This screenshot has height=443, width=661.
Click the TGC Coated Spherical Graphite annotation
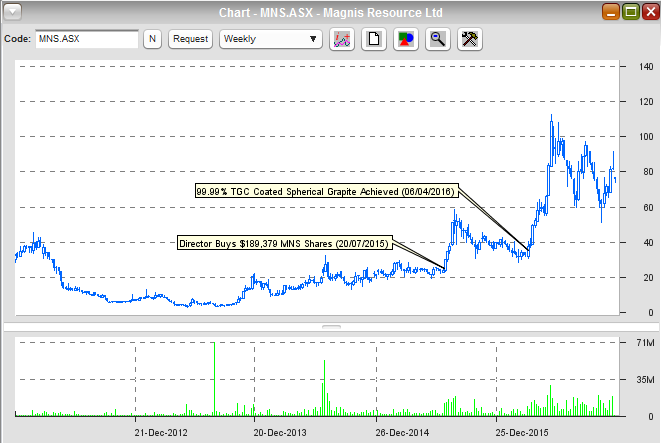coord(327,191)
